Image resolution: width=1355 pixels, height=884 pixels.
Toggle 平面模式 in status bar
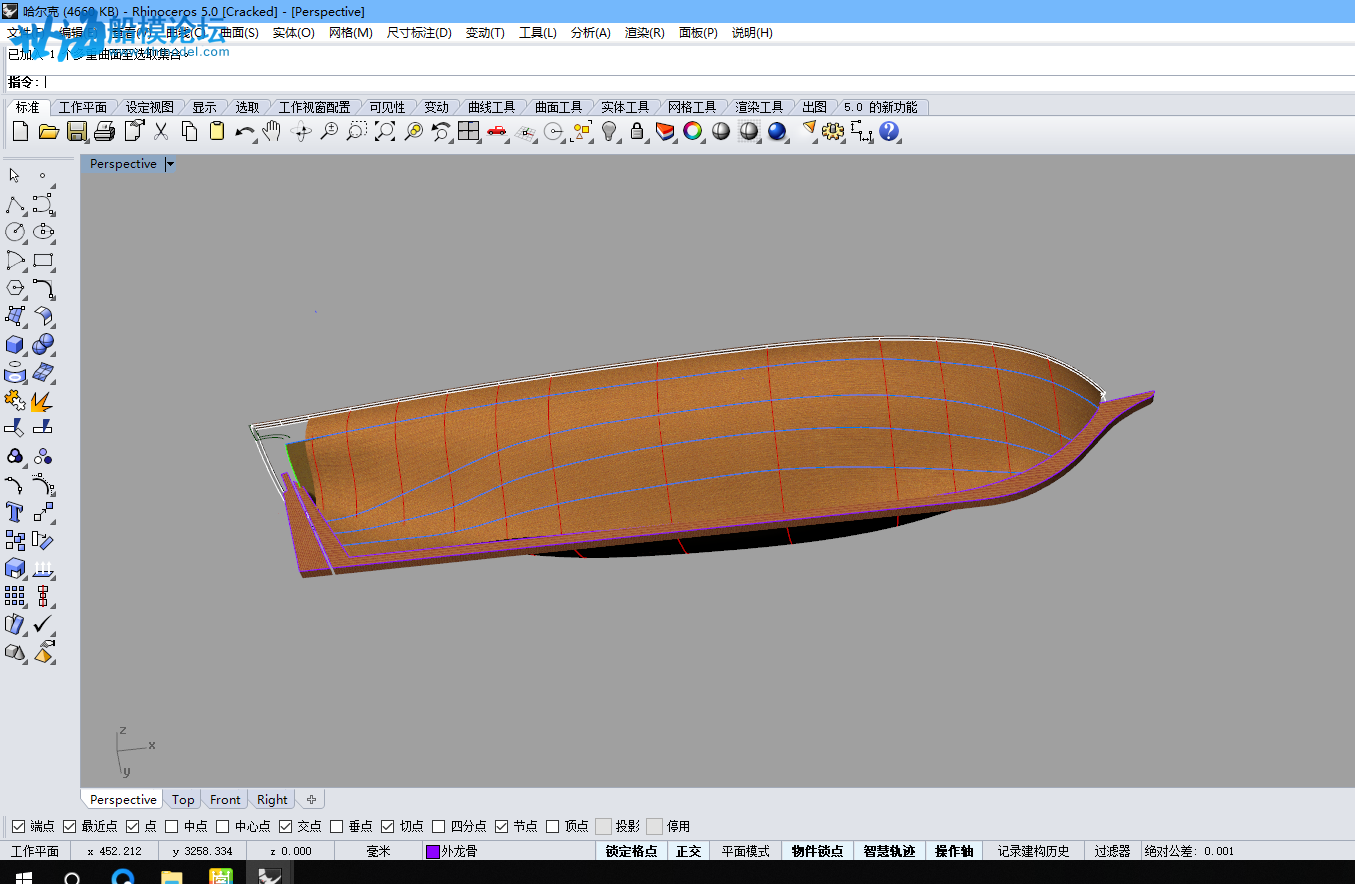[746, 851]
